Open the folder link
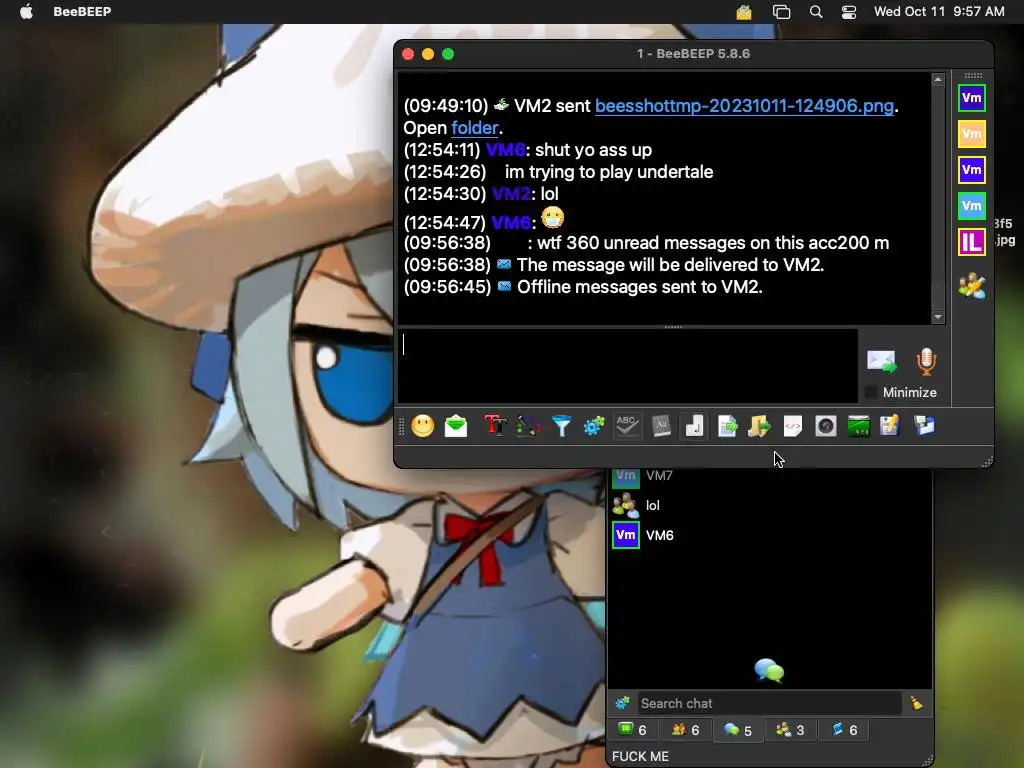Viewport: 1024px width, 768px height. [x=475, y=128]
